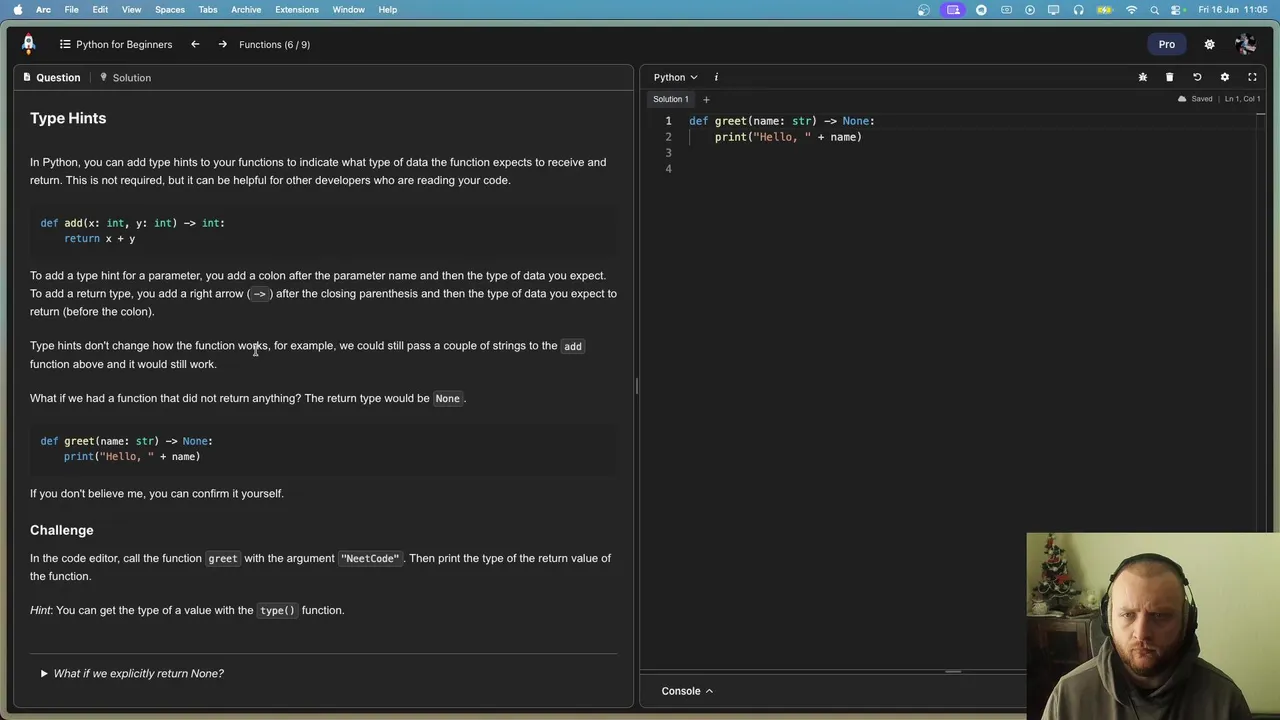Toggle the site theme sun icon

point(1209,44)
